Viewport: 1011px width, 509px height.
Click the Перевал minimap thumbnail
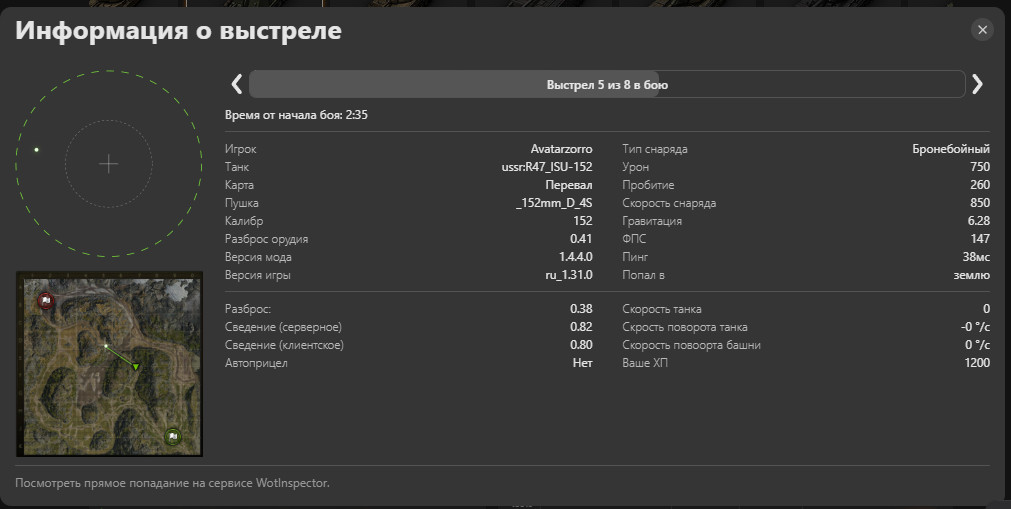coord(109,363)
